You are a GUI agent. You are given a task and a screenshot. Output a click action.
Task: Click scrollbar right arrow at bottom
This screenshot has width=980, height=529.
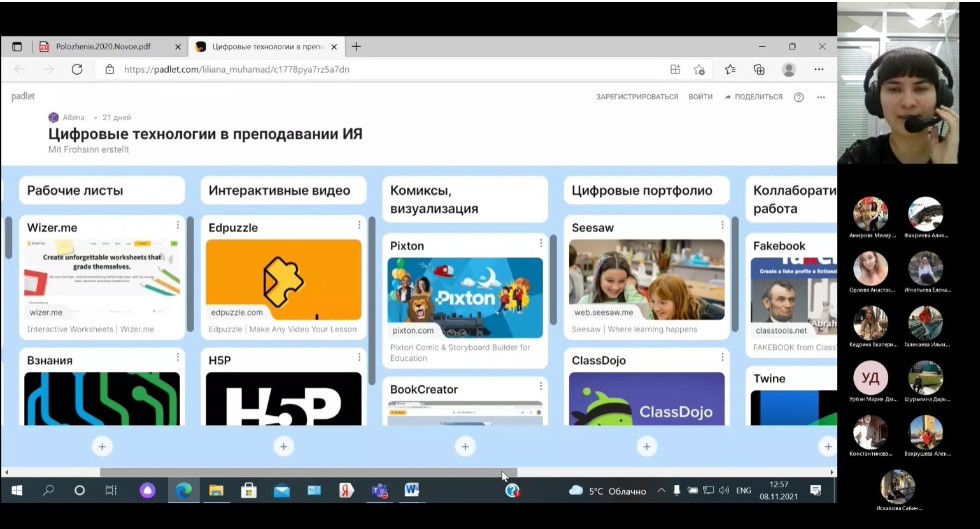click(x=832, y=473)
